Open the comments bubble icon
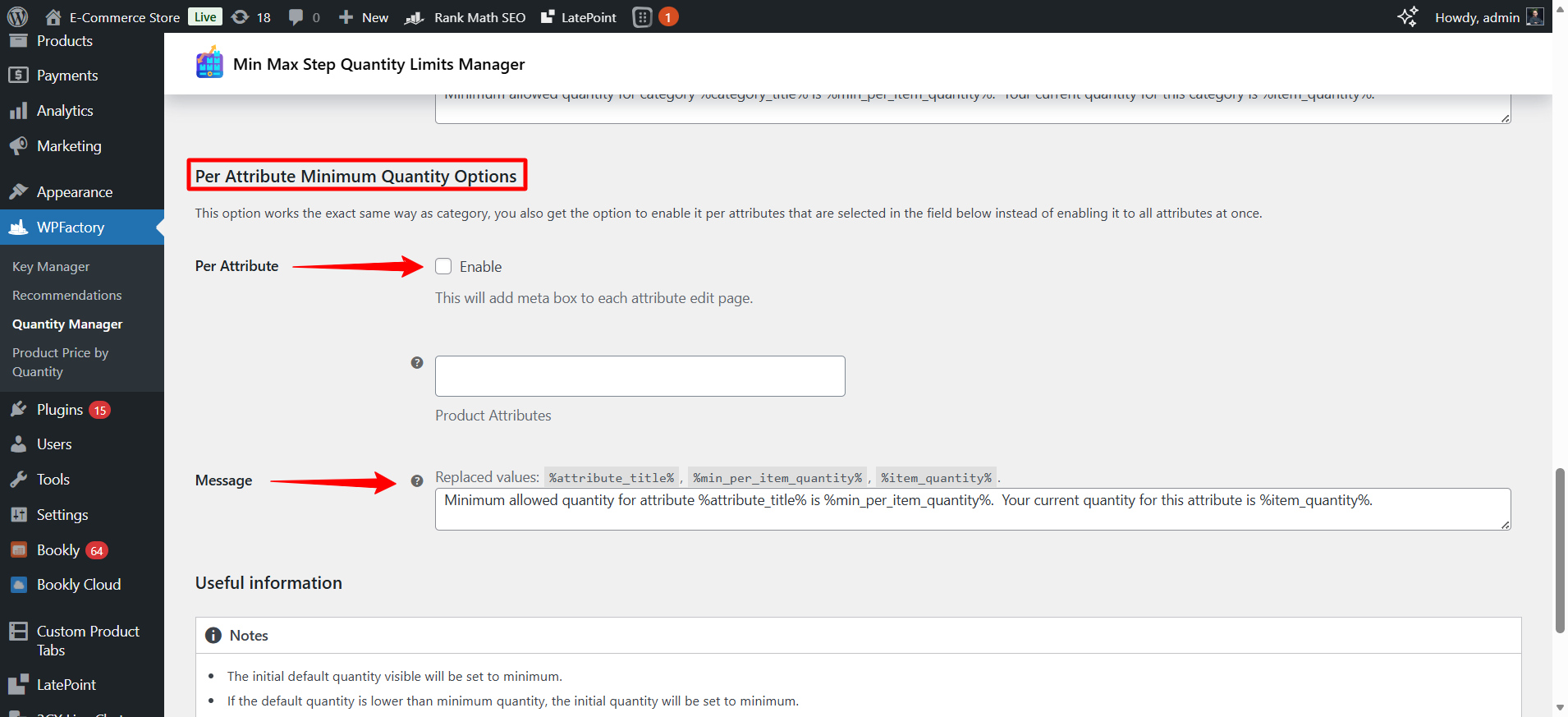 [x=296, y=17]
